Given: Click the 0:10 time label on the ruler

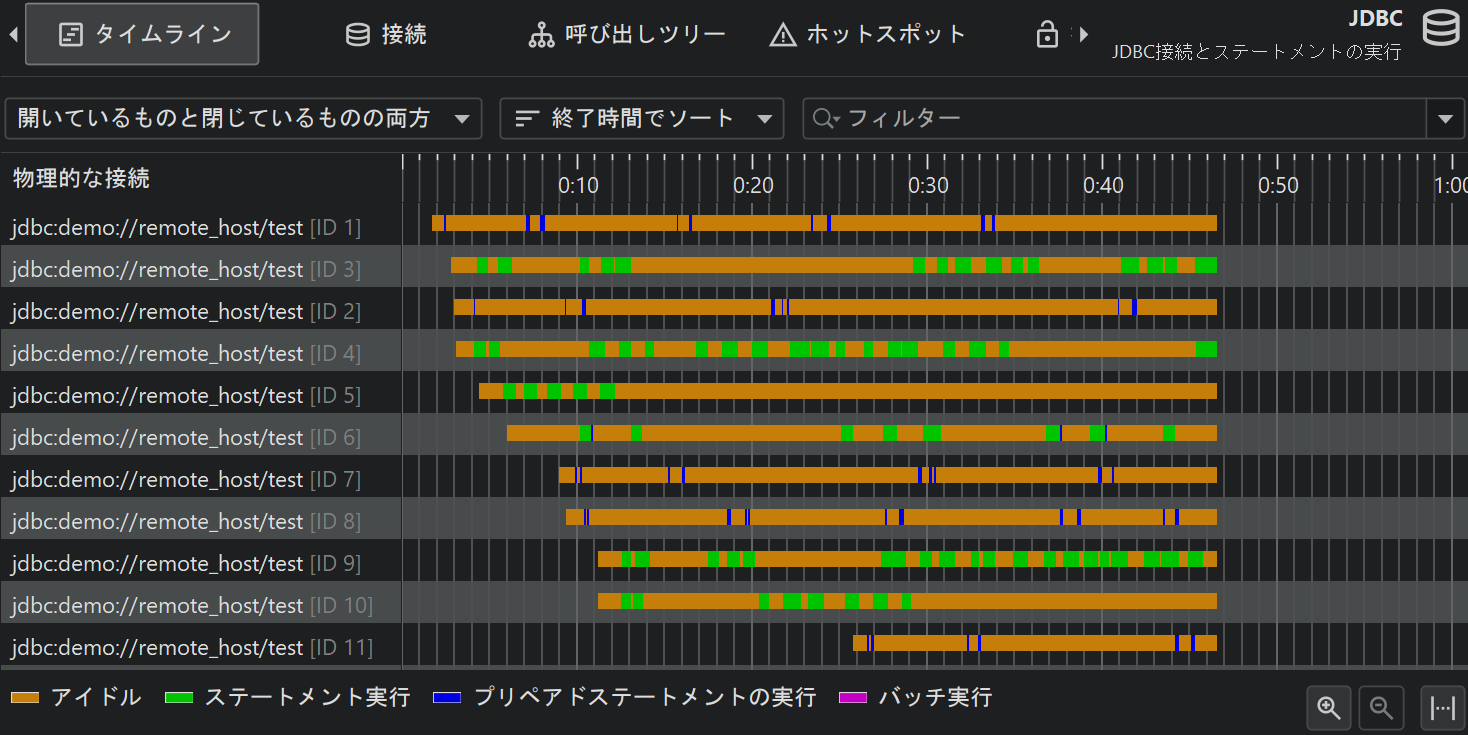Looking at the screenshot, I should (x=578, y=186).
